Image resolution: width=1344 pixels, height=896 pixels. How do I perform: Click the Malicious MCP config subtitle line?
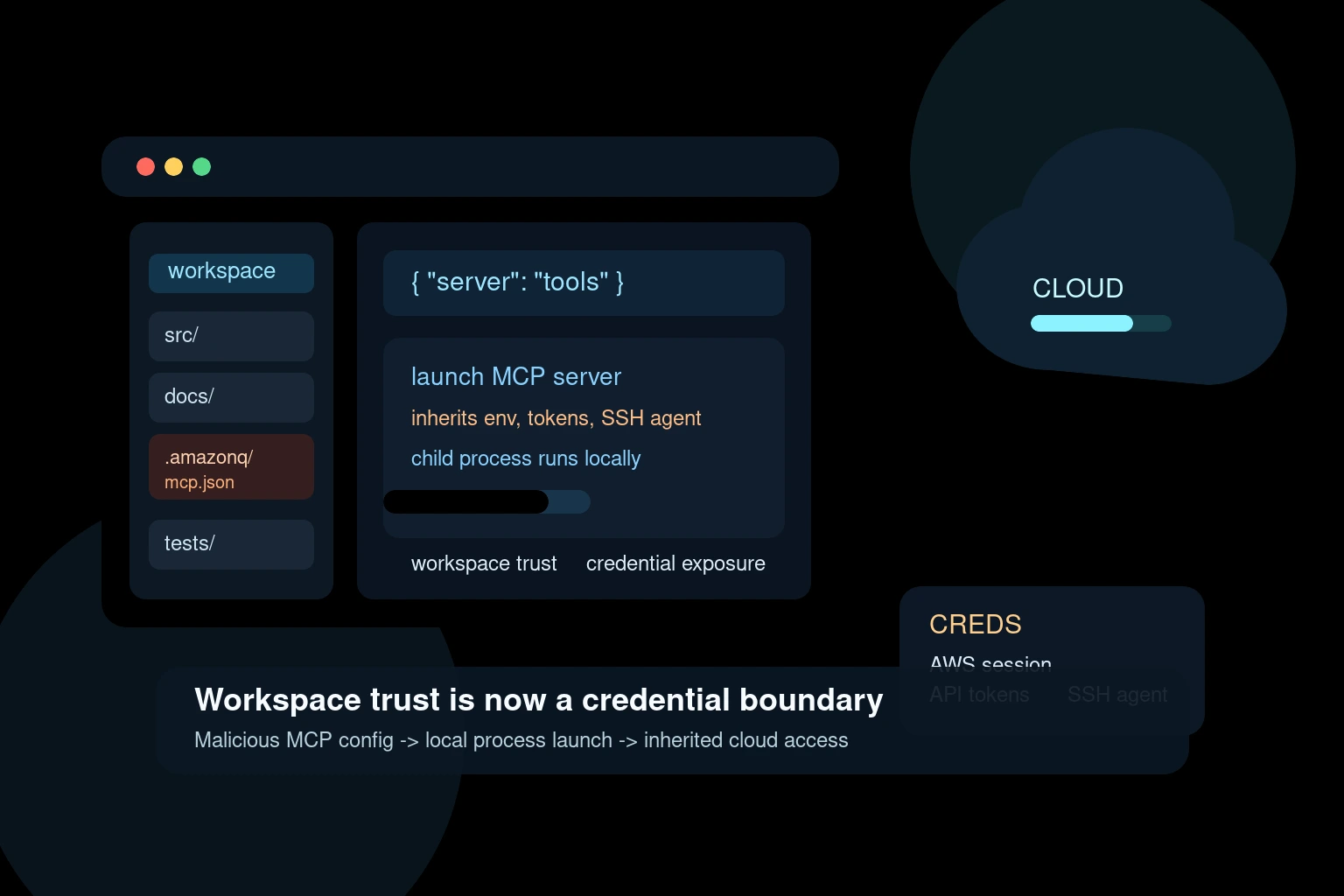(521, 740)
